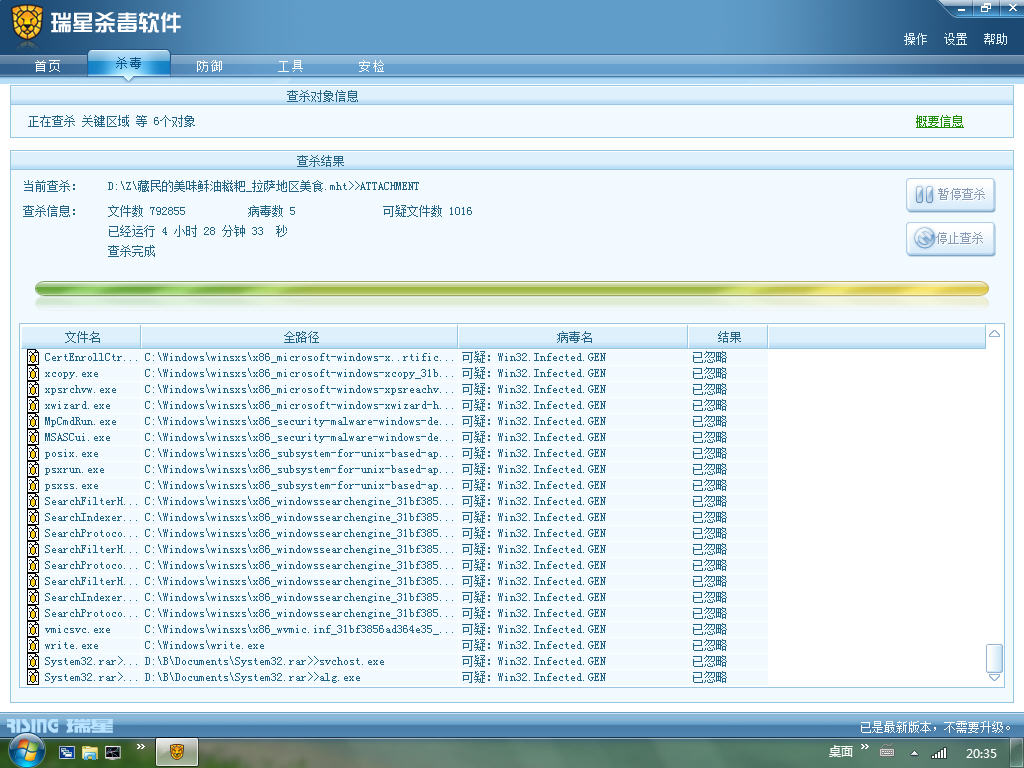The height and width of the screenshot is (768, 1024).
Task: Select the xcopy.exe file name
Action: (x=71, y=374)
